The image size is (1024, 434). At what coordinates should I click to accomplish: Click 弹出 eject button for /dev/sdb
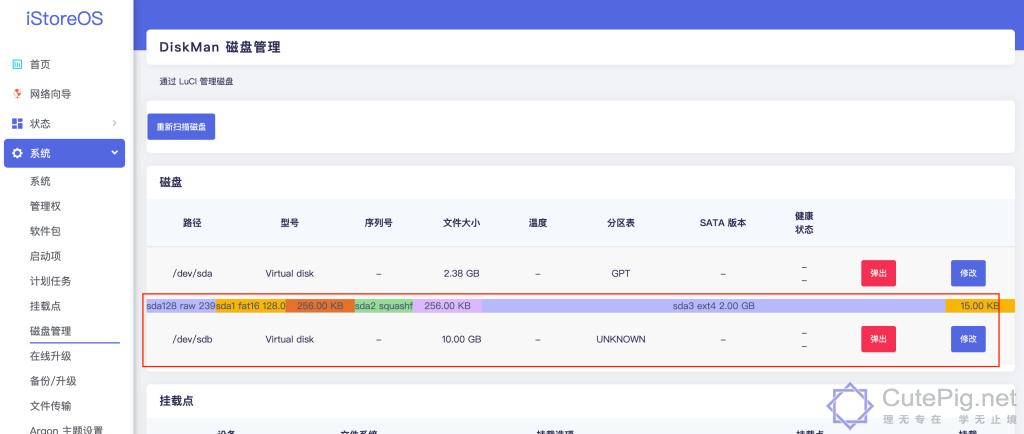[878, 339]
